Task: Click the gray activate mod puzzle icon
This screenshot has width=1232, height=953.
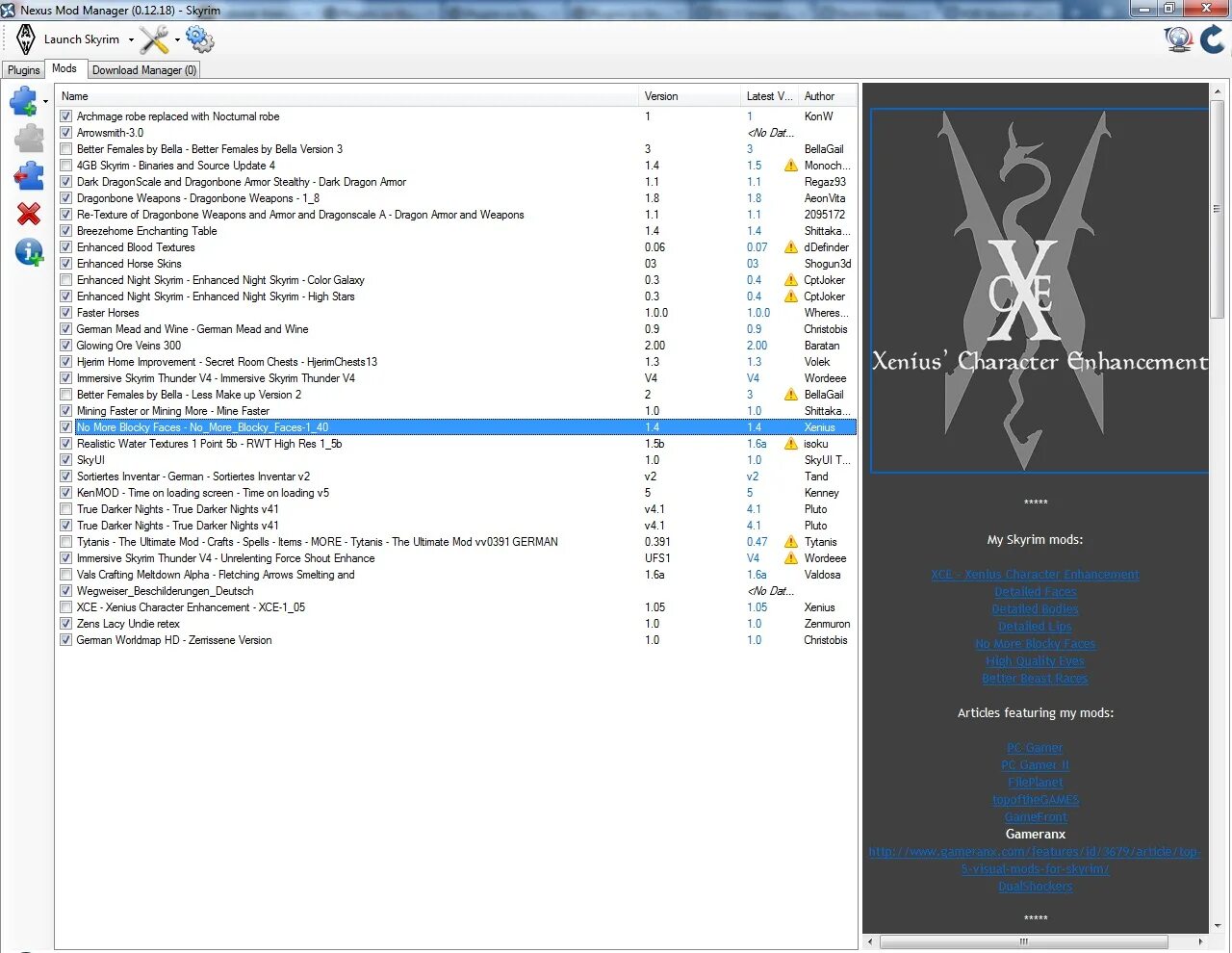Action: pyautogui.click(x=29, y=139)
